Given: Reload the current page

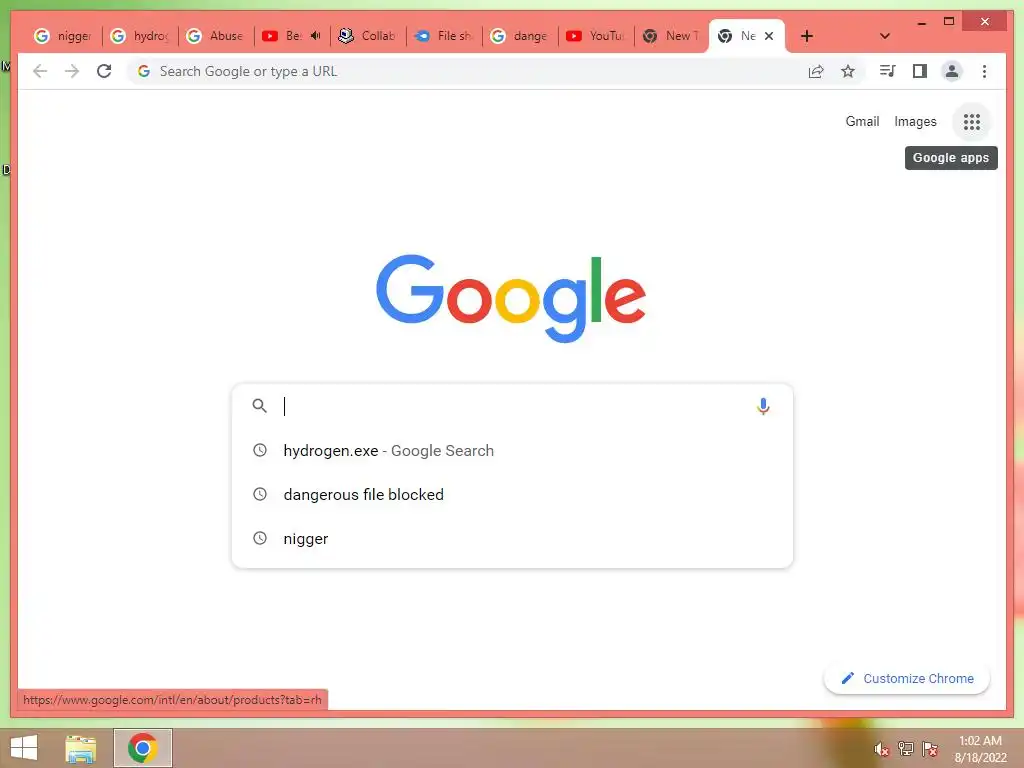Looking at the screenshot, I should click(104, 71).
